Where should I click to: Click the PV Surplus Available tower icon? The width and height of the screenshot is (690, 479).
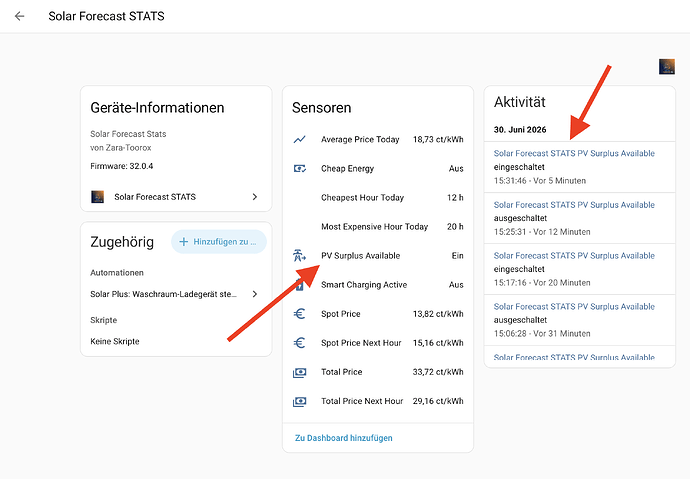(x=300, y=256)
